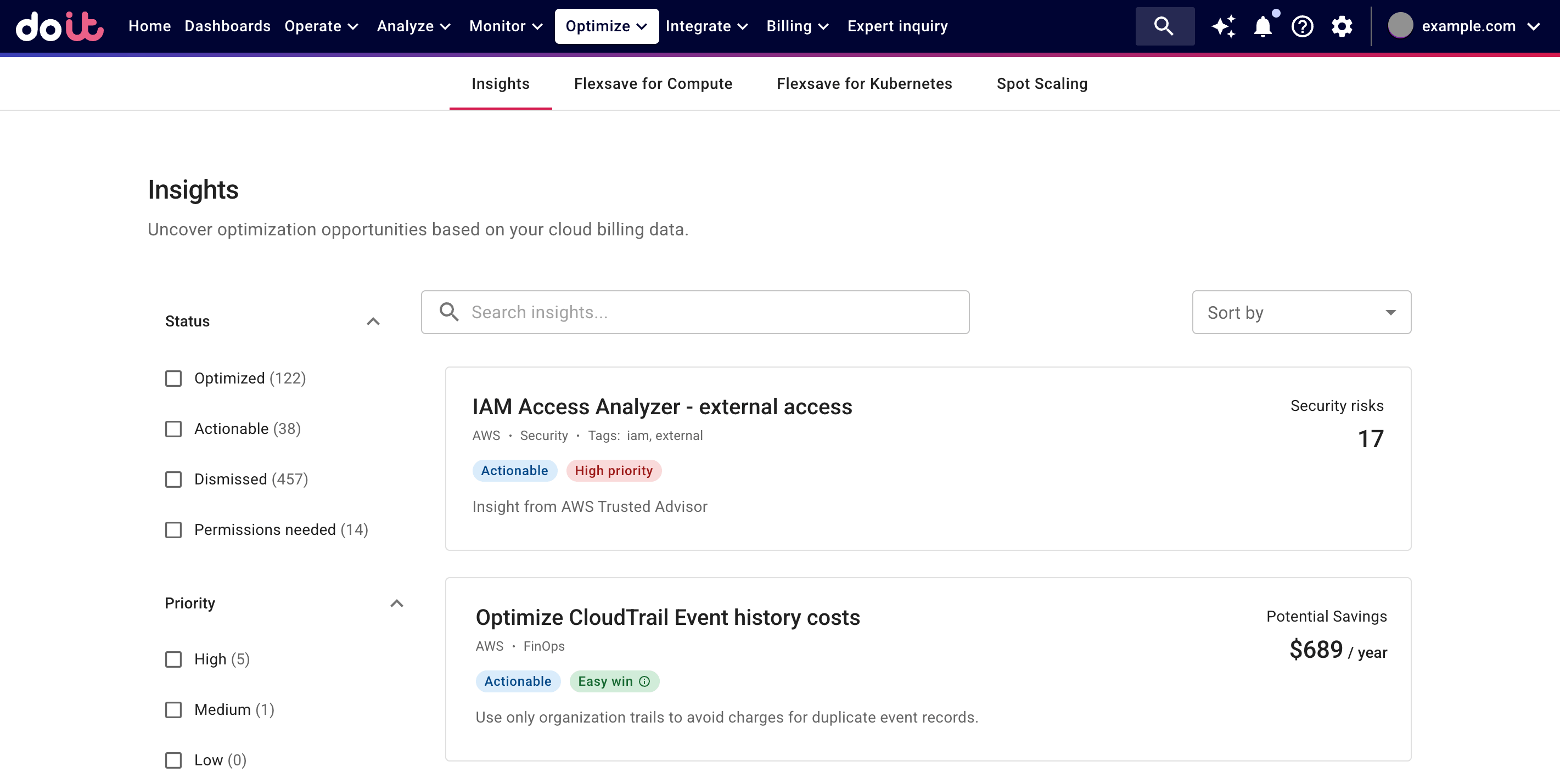
Task: Click 'Insight from AWS Trusted Advisor' text
Action: (589, 507)
